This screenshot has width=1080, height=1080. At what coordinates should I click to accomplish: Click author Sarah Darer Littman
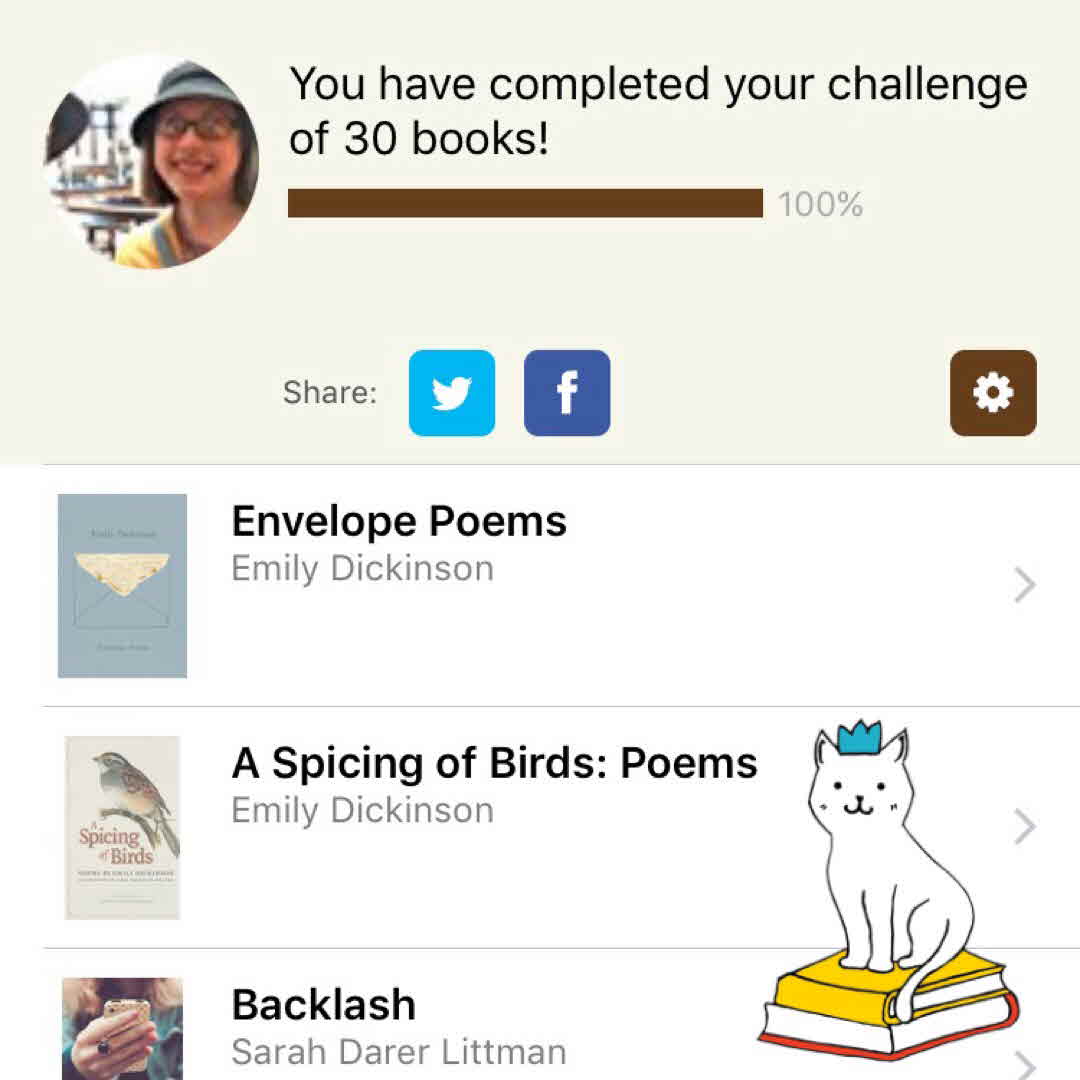coord(398,1052)
